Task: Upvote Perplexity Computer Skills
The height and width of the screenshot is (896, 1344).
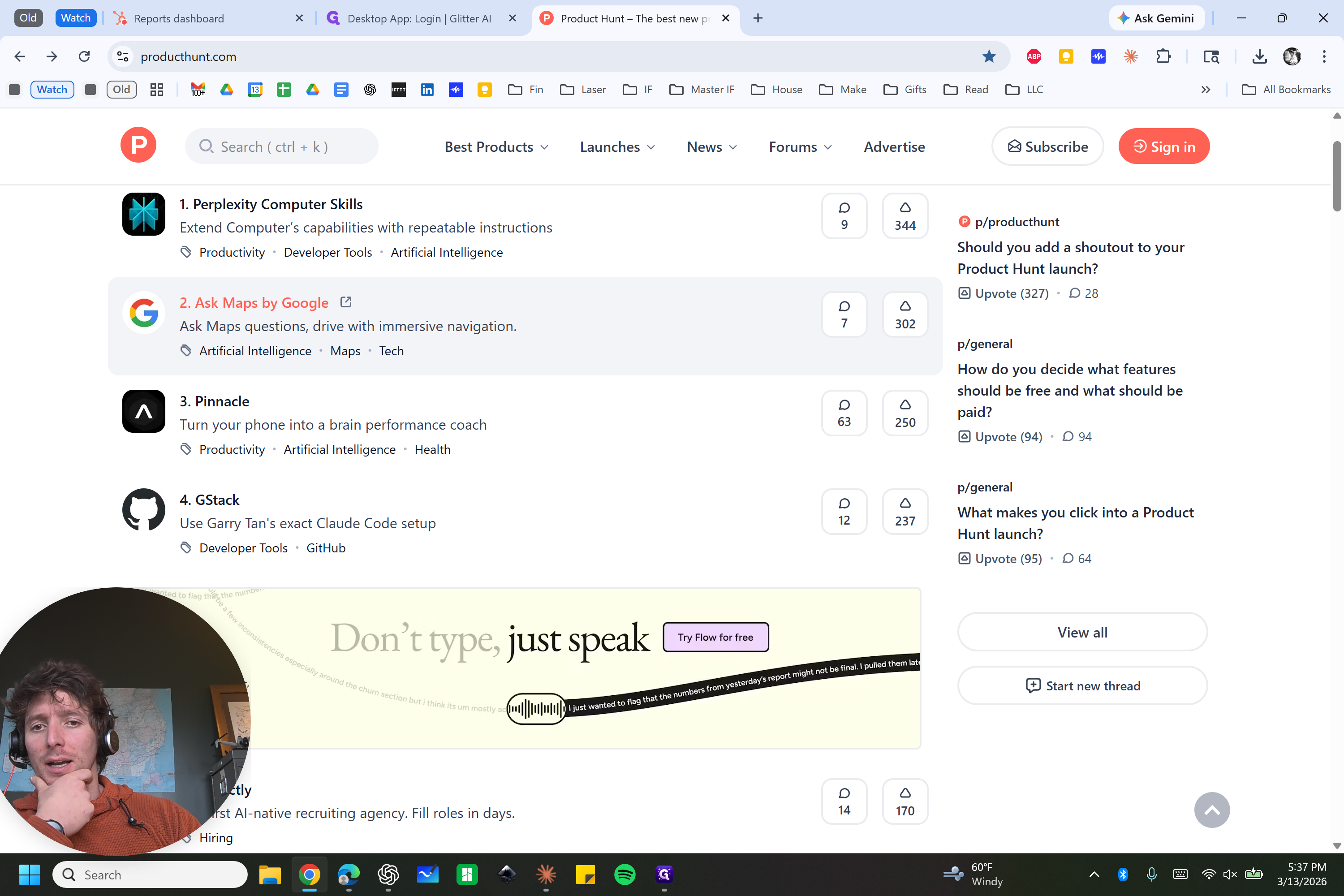Action: point(905,216)
